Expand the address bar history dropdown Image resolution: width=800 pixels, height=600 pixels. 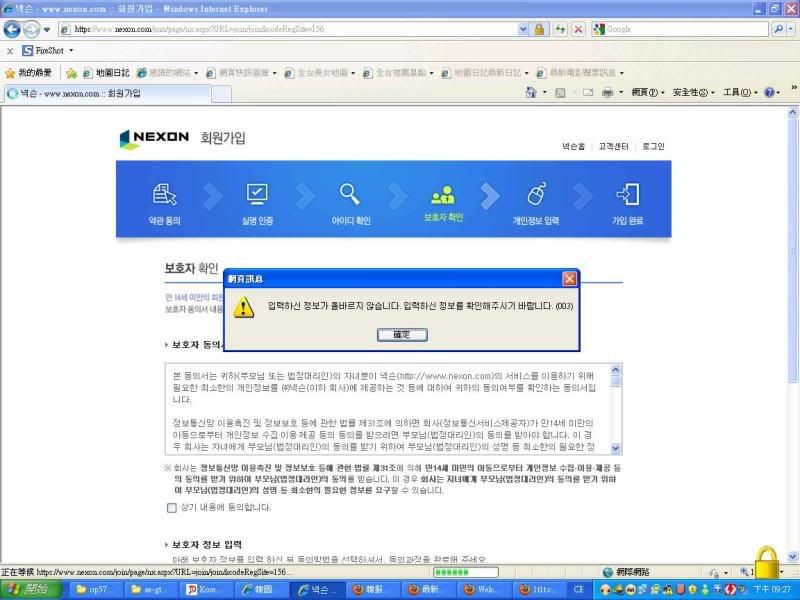523,29
